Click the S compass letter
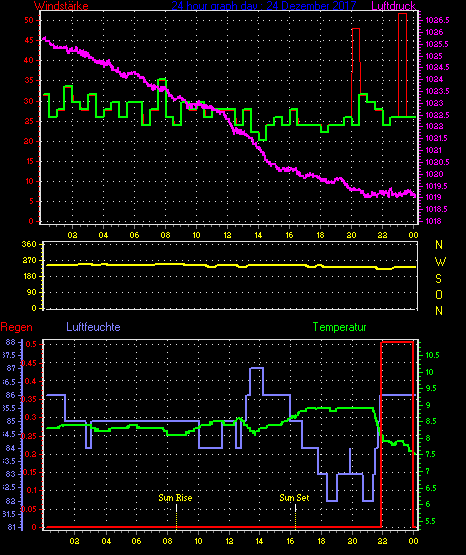The width and height of the screenshot is (466, 555). [x=438, y=279]
